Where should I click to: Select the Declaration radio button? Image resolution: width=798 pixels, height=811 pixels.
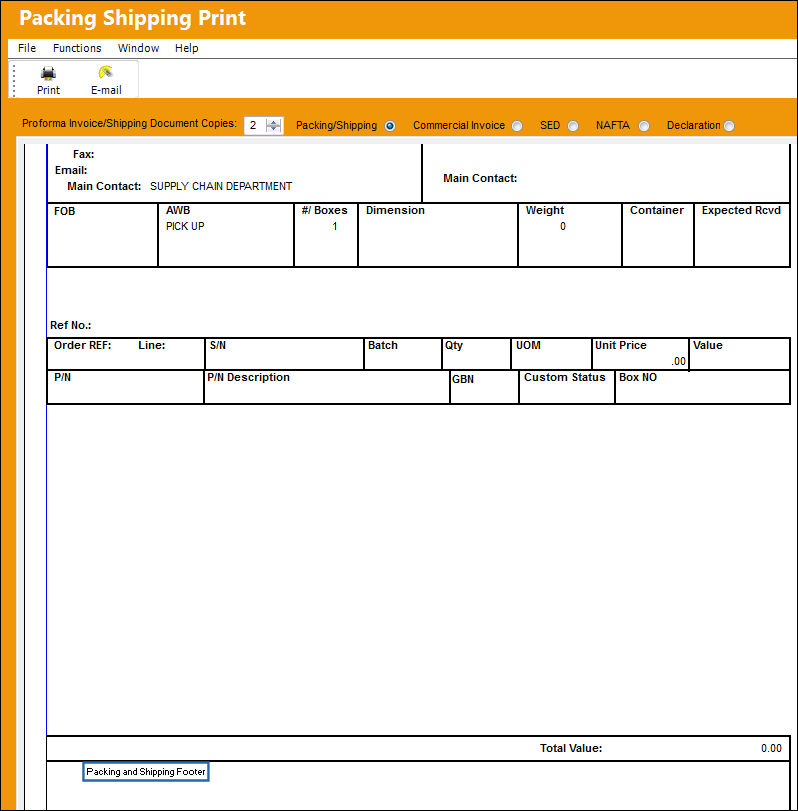[729, 126]
